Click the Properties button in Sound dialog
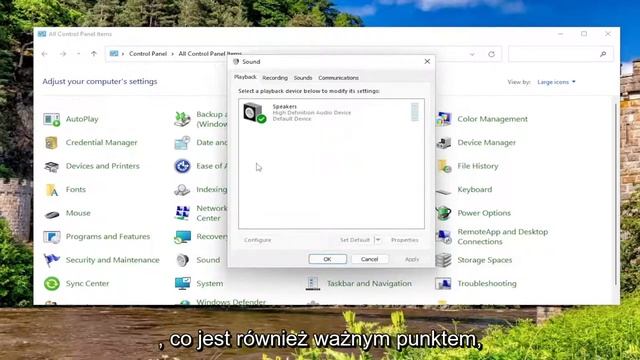Image resolution: width=640 pixels, height=360 pixels. [x=404, y=240]
